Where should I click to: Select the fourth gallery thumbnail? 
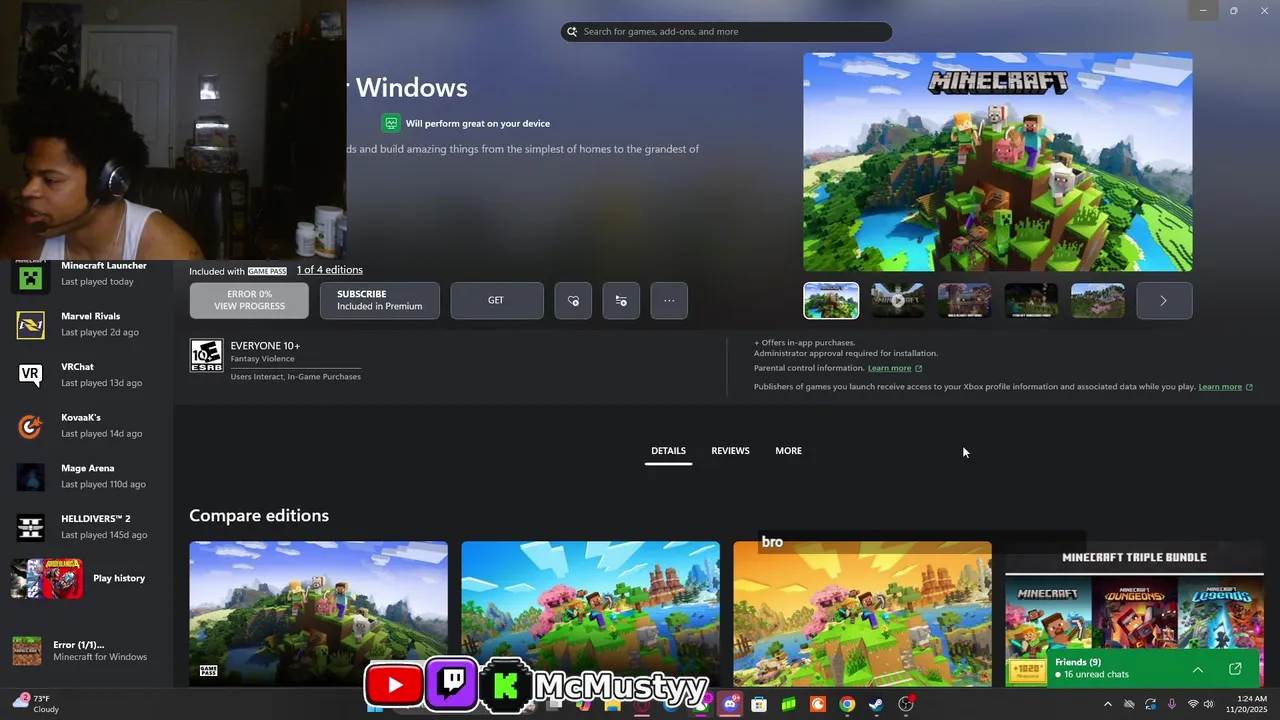pos(1031,301)
